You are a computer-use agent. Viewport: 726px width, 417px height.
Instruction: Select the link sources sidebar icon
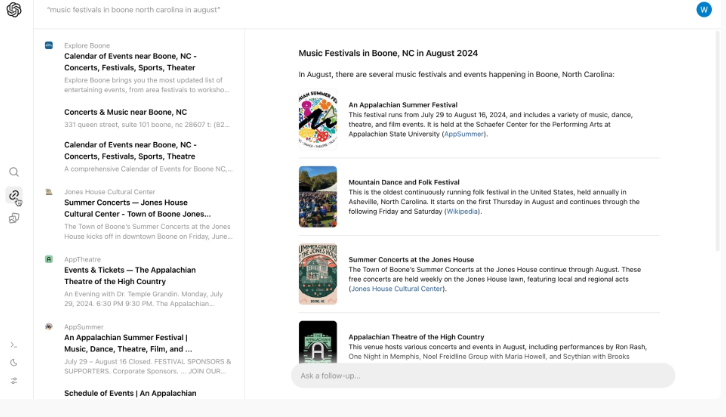(14, 195)
